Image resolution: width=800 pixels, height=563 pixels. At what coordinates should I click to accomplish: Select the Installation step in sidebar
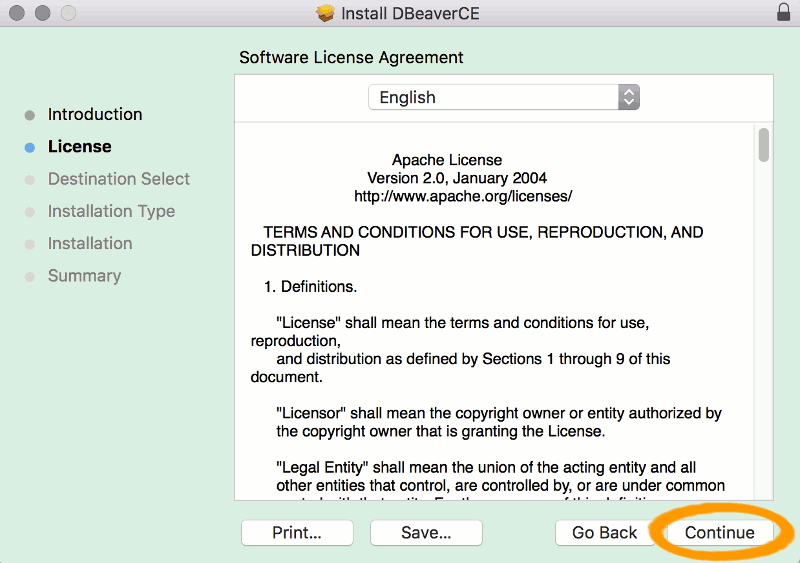coord(90,243)
